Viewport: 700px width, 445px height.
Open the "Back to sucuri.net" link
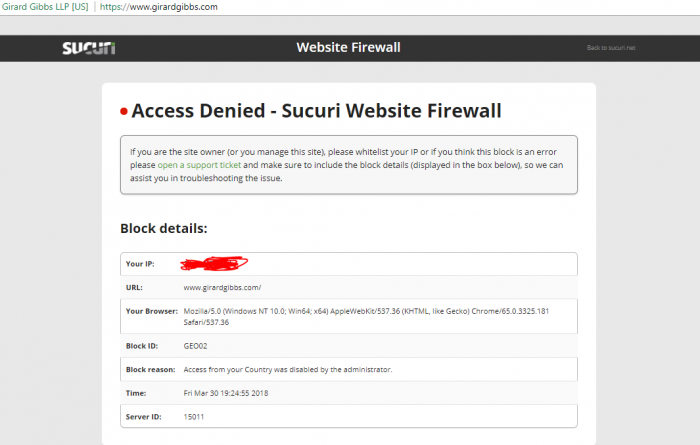point(611,48)
